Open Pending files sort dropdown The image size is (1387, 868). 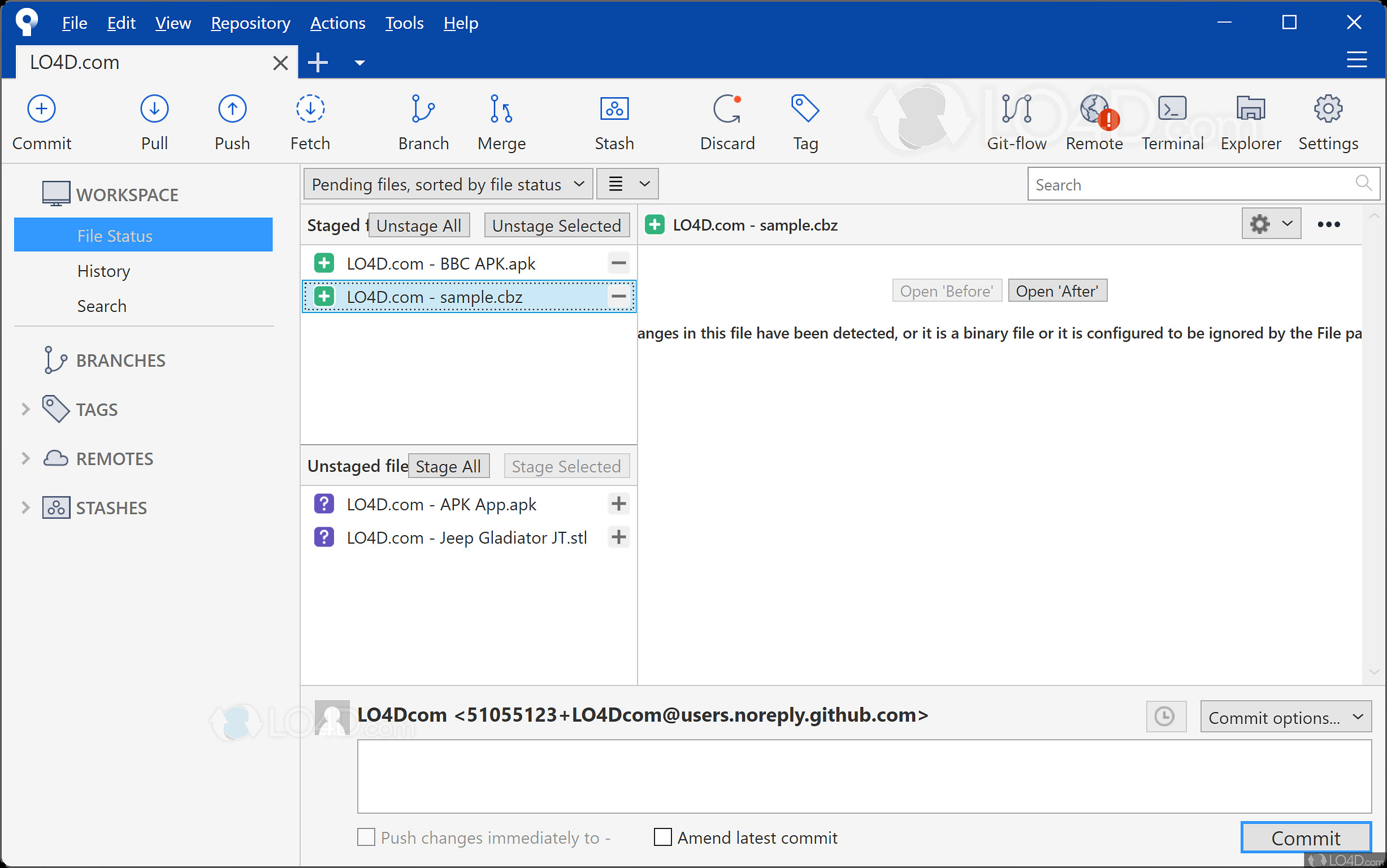[x=447, y=184]
